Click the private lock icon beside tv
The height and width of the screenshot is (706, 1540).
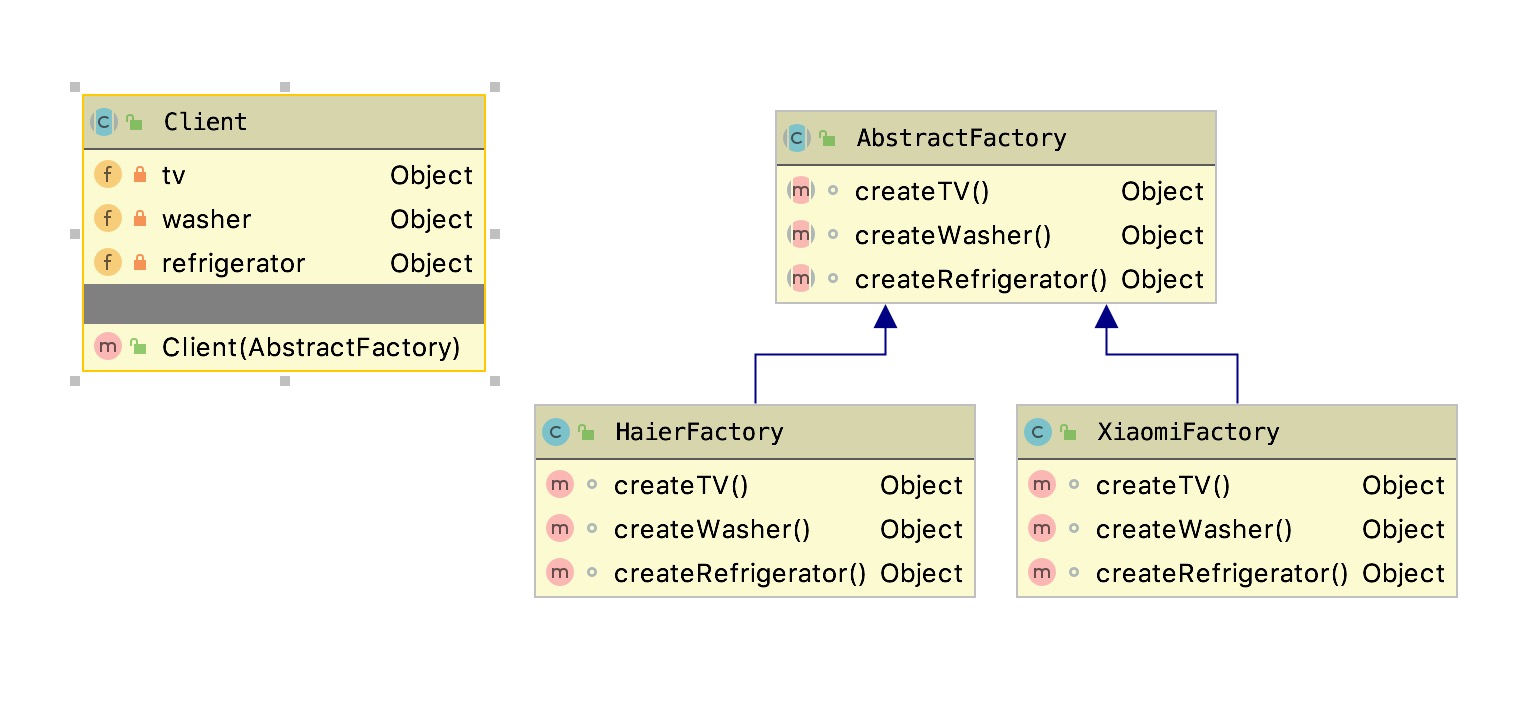[x=140, y=175]
